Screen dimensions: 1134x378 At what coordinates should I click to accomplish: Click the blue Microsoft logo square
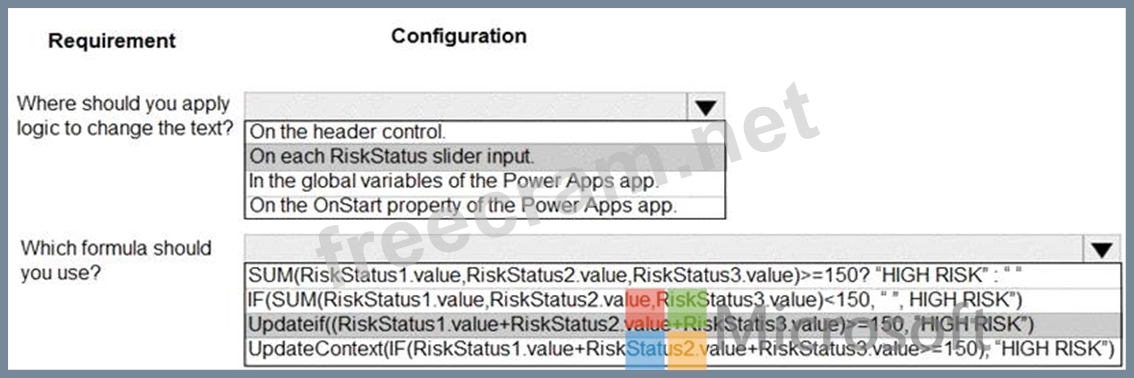pyautogui.click(x=645, y=350)
